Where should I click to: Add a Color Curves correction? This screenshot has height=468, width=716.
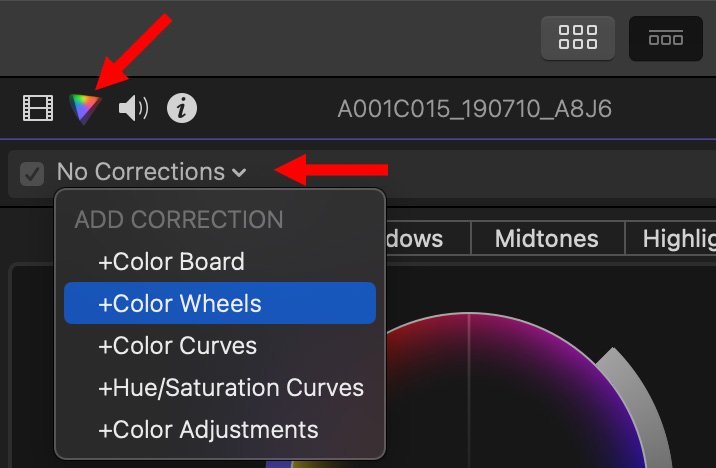coord(177,346)
